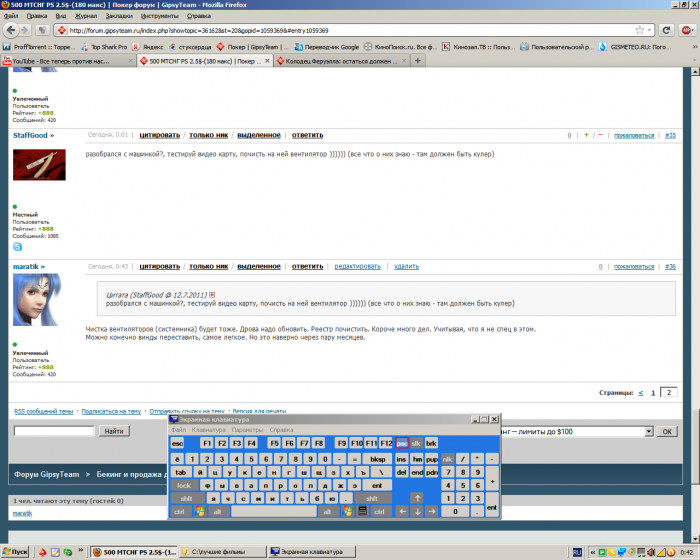
Task: Open Параметры menu in on-screen keyboard window
Action: point(247,430)
